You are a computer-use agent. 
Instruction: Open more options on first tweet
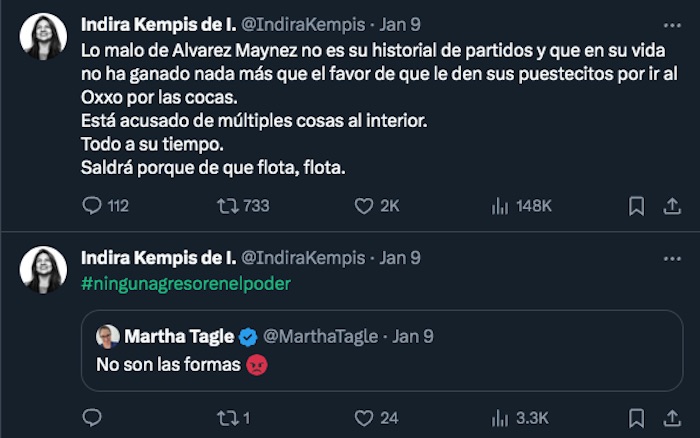670,21
